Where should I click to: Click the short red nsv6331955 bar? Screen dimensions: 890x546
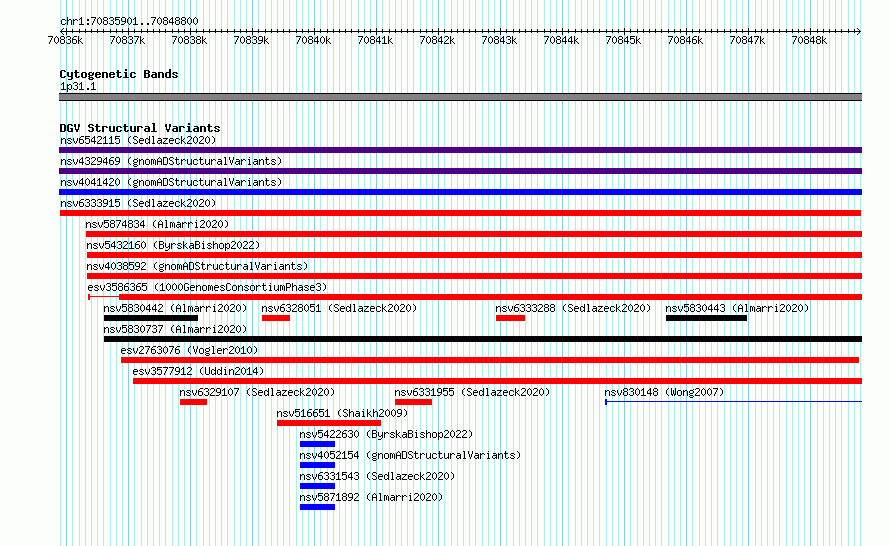click(413, 402)
